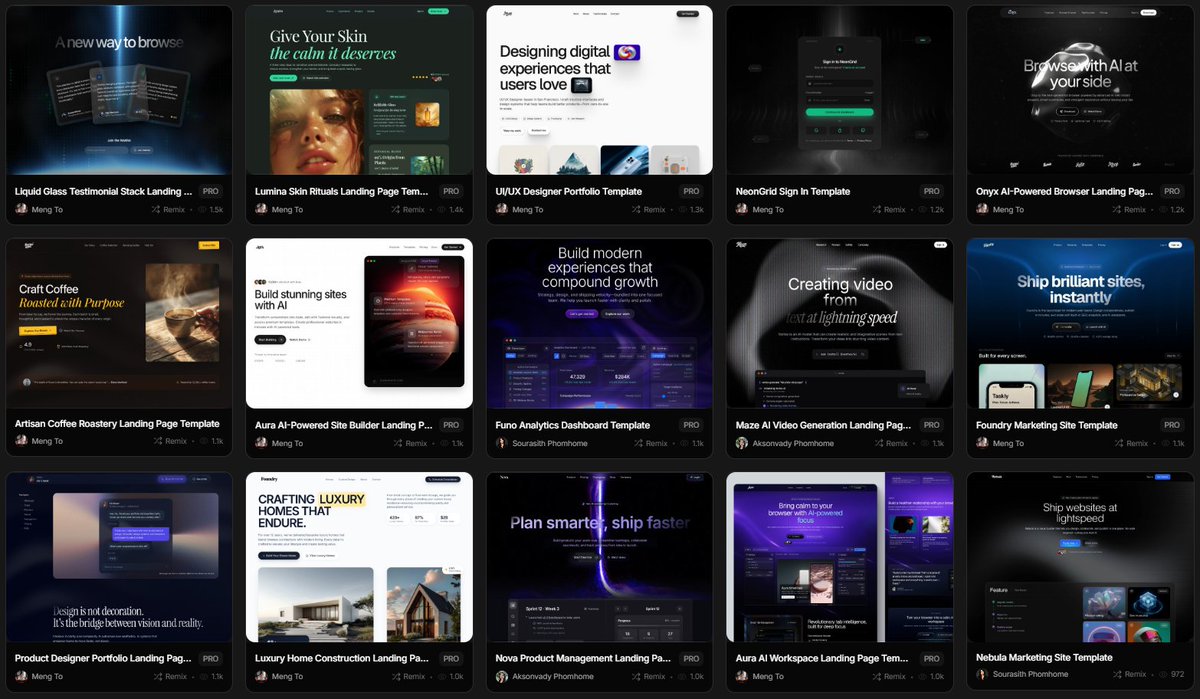This screenshot has width=1200, height=699.
Task: Remix the Foundry Marketing Site template
Action: 1130,443
